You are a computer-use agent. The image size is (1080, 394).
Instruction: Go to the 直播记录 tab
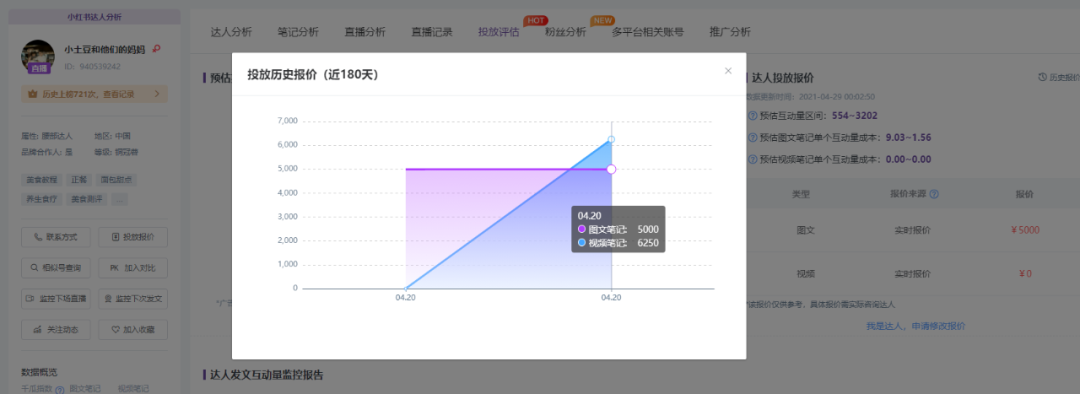coord(432,32)
